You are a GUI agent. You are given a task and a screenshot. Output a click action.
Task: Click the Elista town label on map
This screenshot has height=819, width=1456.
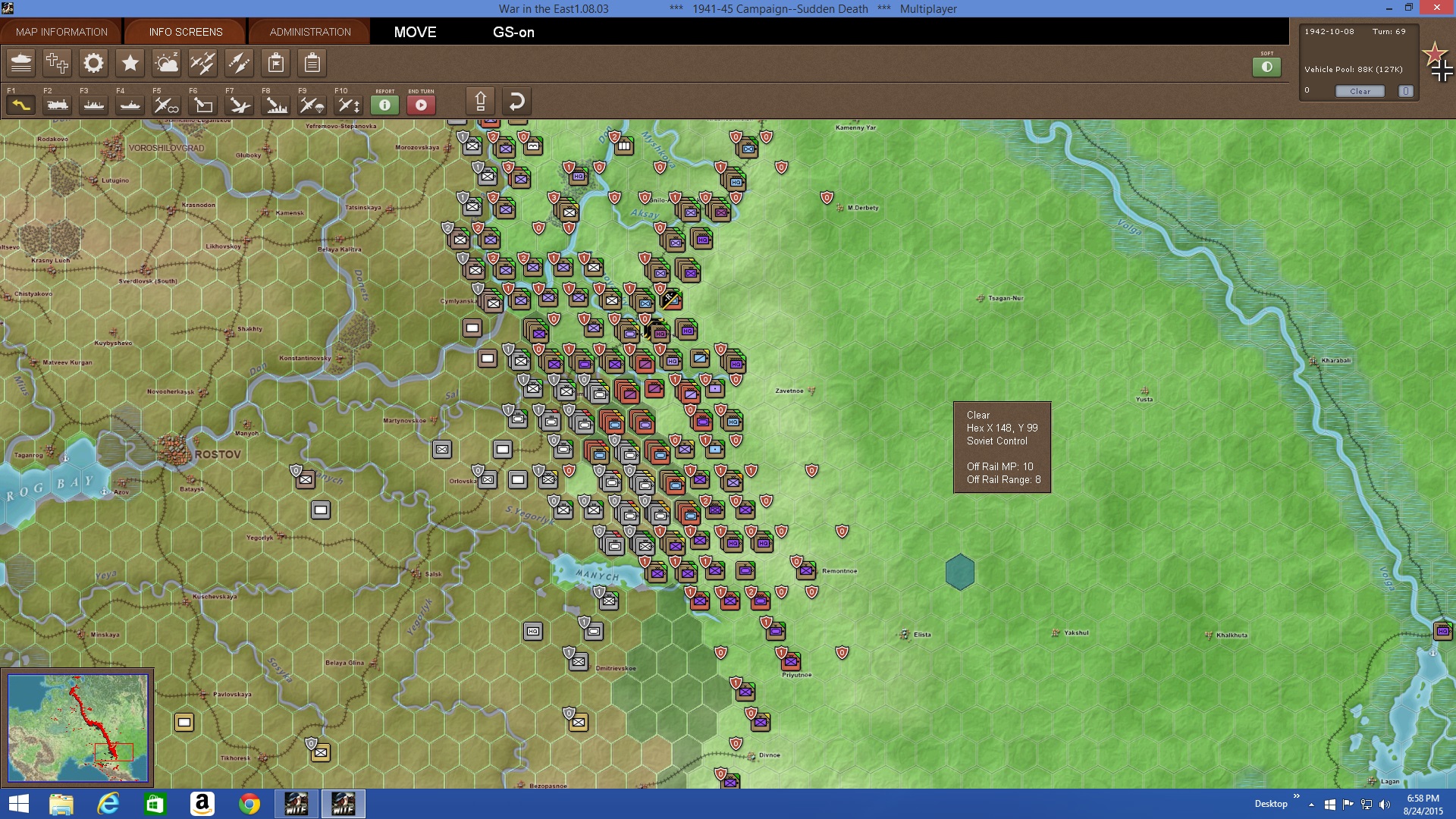922,635
